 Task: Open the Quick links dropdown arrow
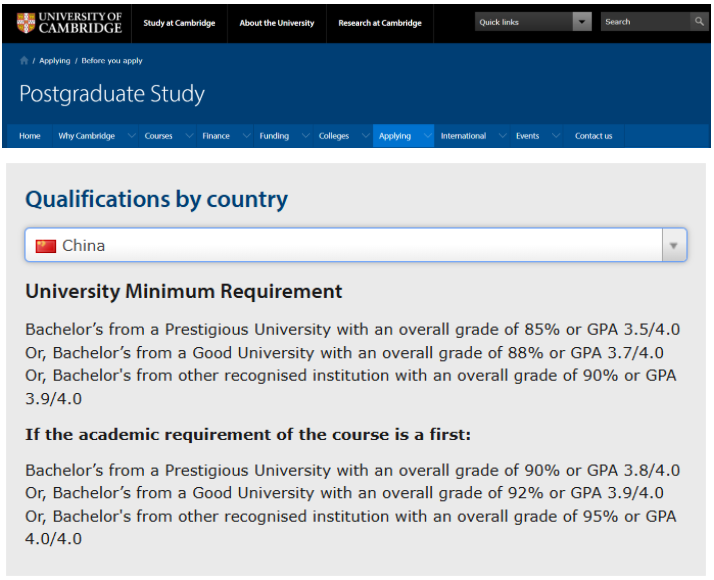pos(582,22)
